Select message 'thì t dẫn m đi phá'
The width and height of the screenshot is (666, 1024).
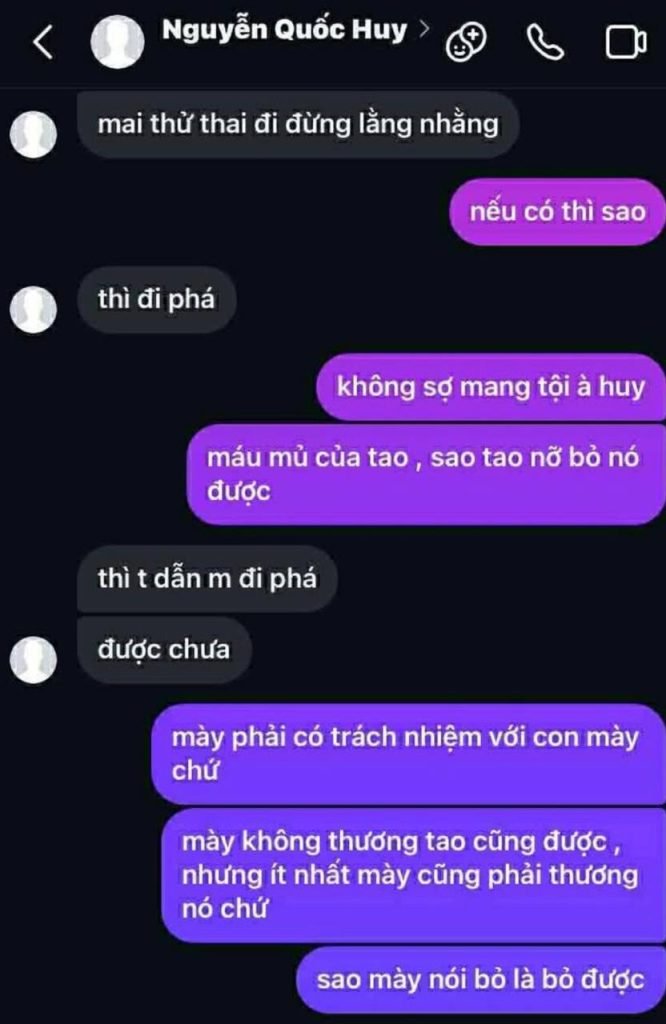[x=207, y=579]
